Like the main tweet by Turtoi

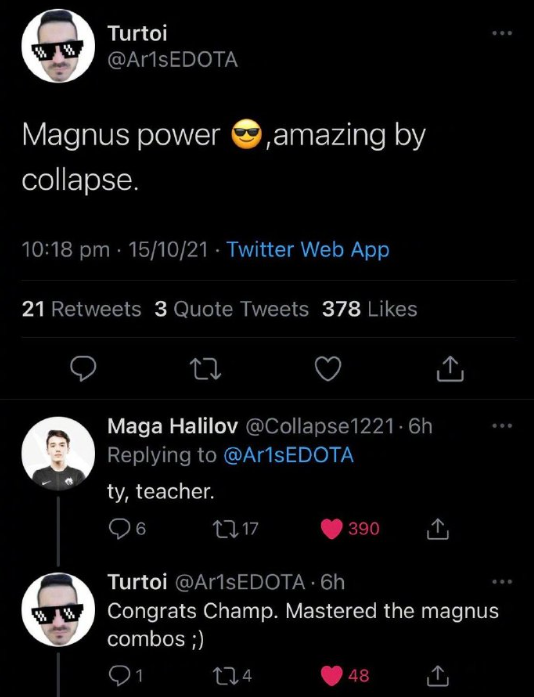(x=328, y=369)
